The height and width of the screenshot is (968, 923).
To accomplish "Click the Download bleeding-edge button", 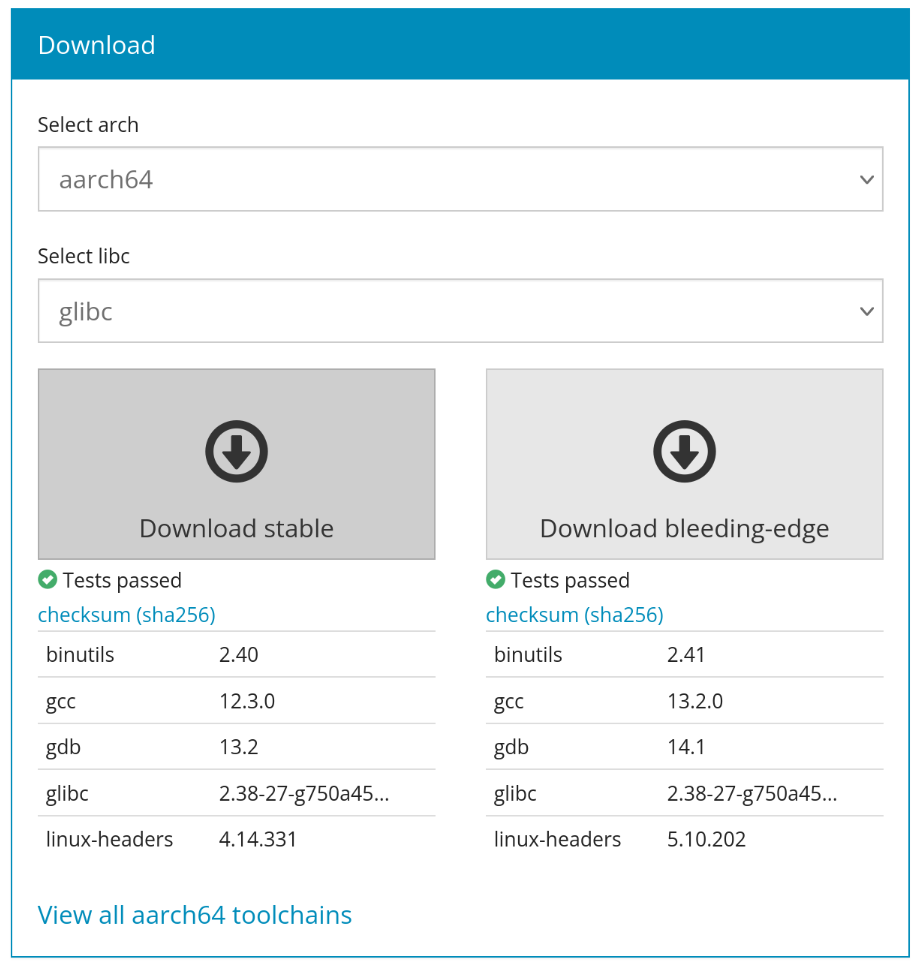I will point(684,464).
